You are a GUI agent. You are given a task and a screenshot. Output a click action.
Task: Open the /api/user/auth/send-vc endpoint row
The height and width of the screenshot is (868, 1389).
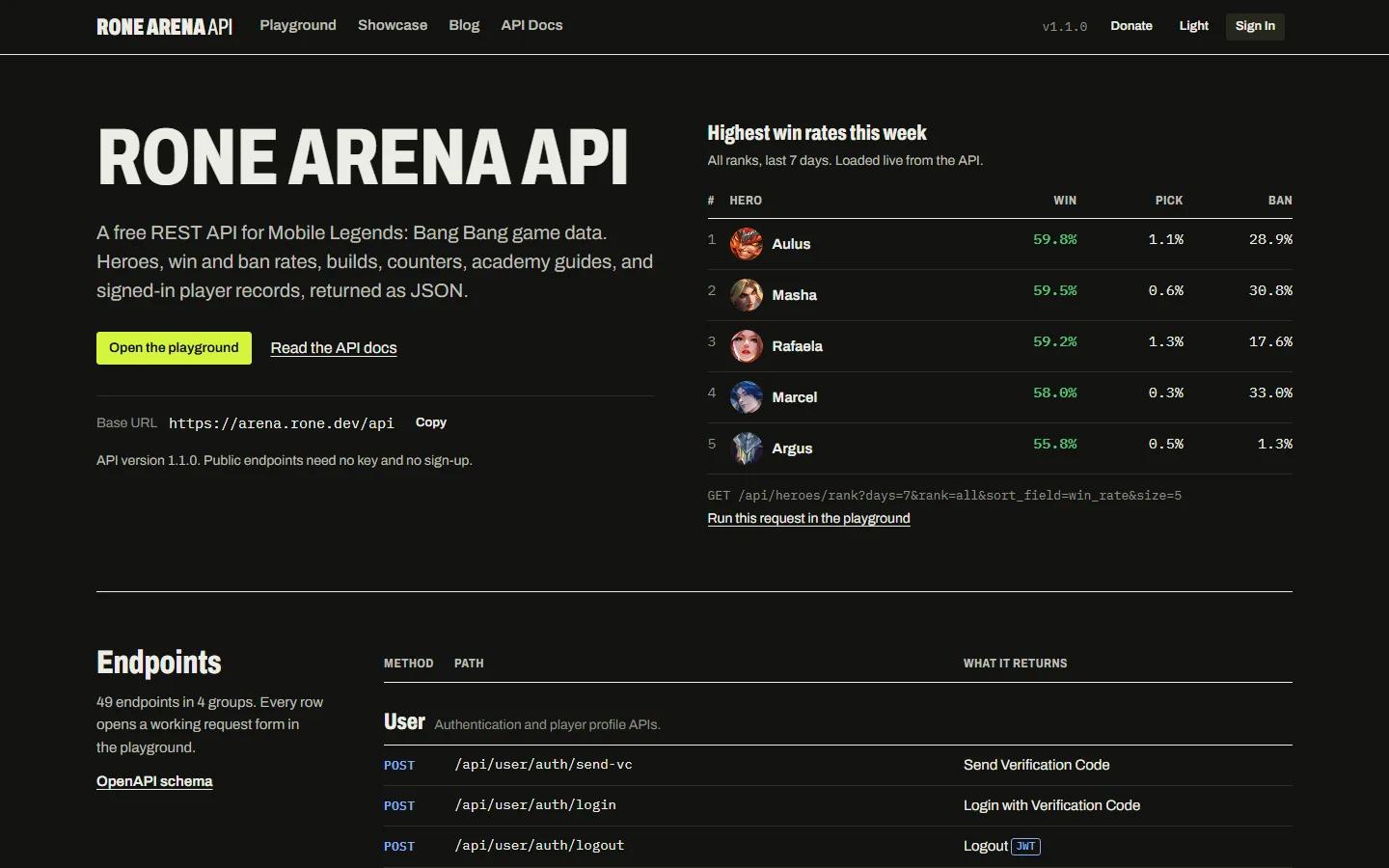[x=838, y=765]
